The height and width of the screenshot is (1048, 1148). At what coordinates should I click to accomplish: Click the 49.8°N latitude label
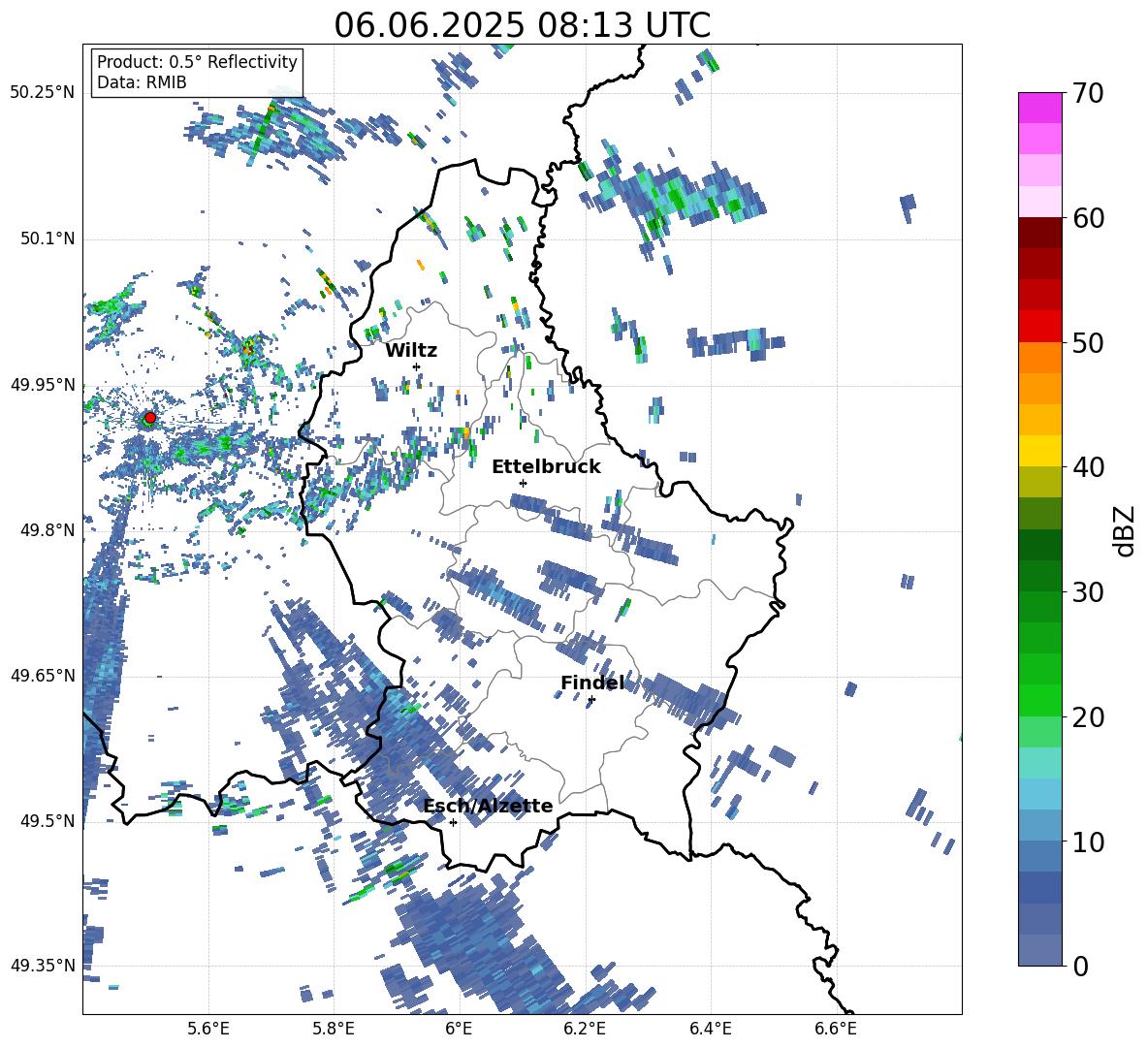pos(48,530)
